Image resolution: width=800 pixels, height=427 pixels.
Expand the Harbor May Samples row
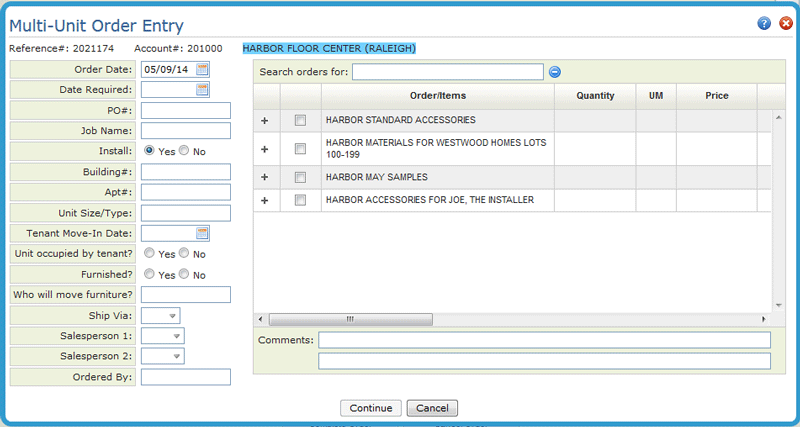pos(265,177)
